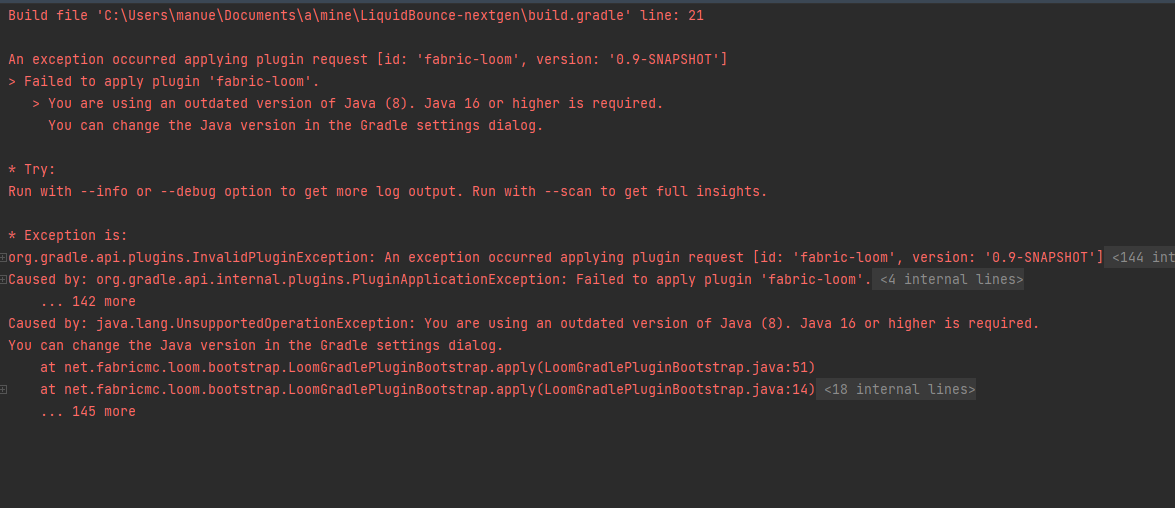Click the '... 145 more' line

tap(88, 412)
